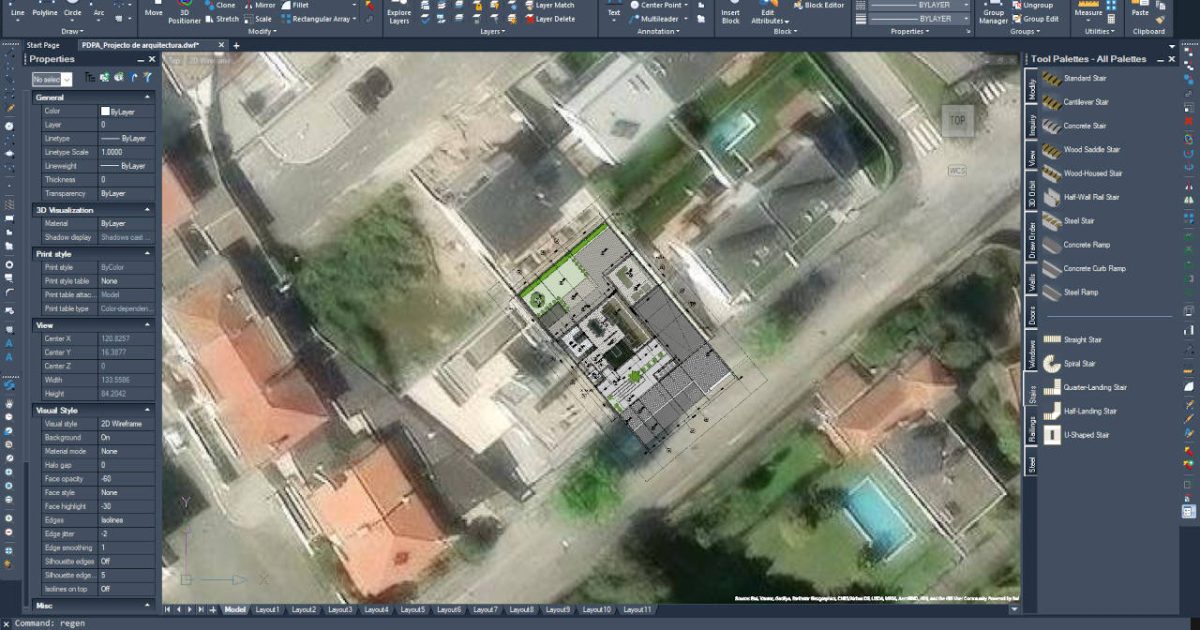Collapse the General properties section

[148, 97]
